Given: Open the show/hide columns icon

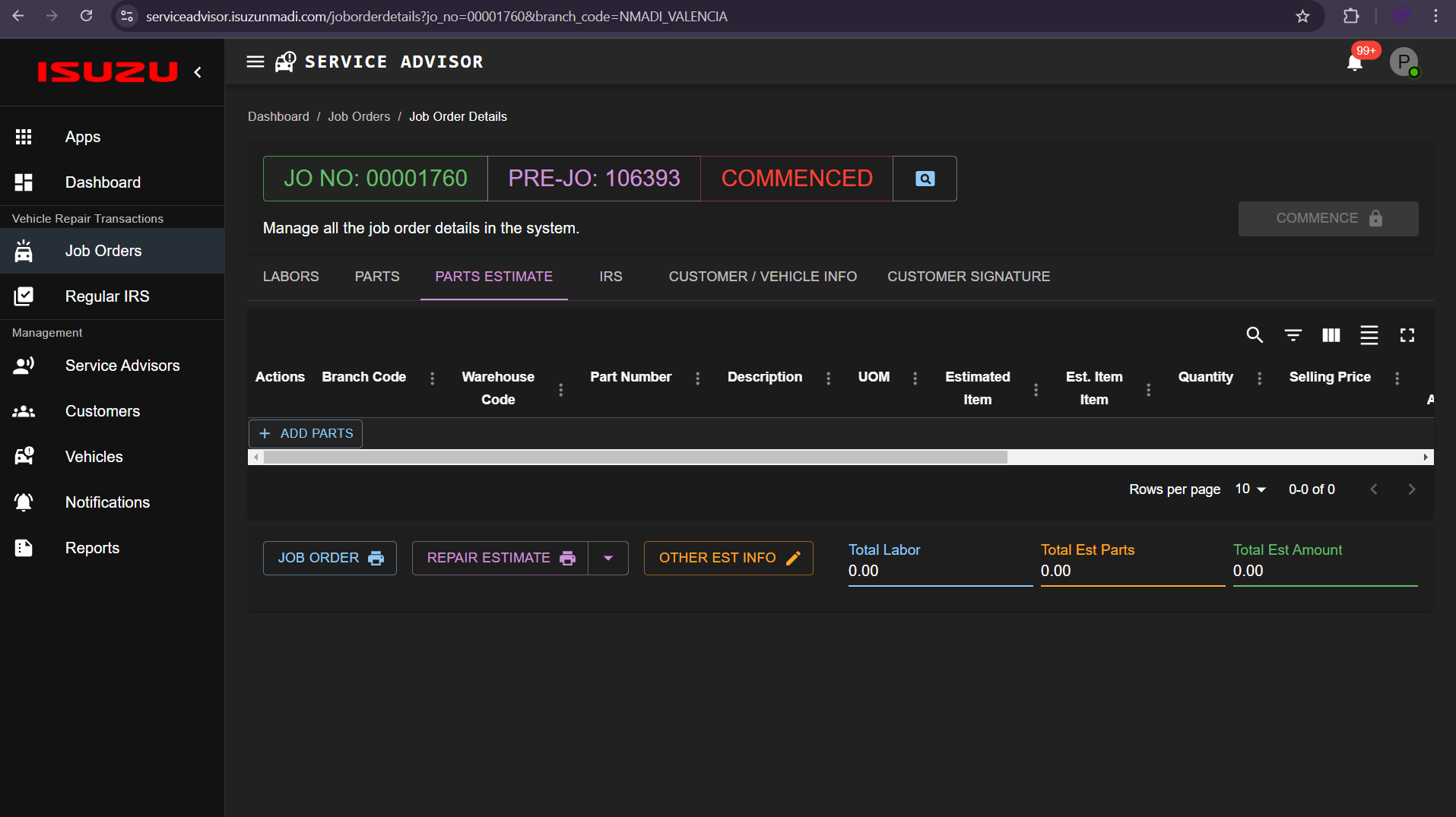Looking at the screenshot, I should coord(1331,335).
